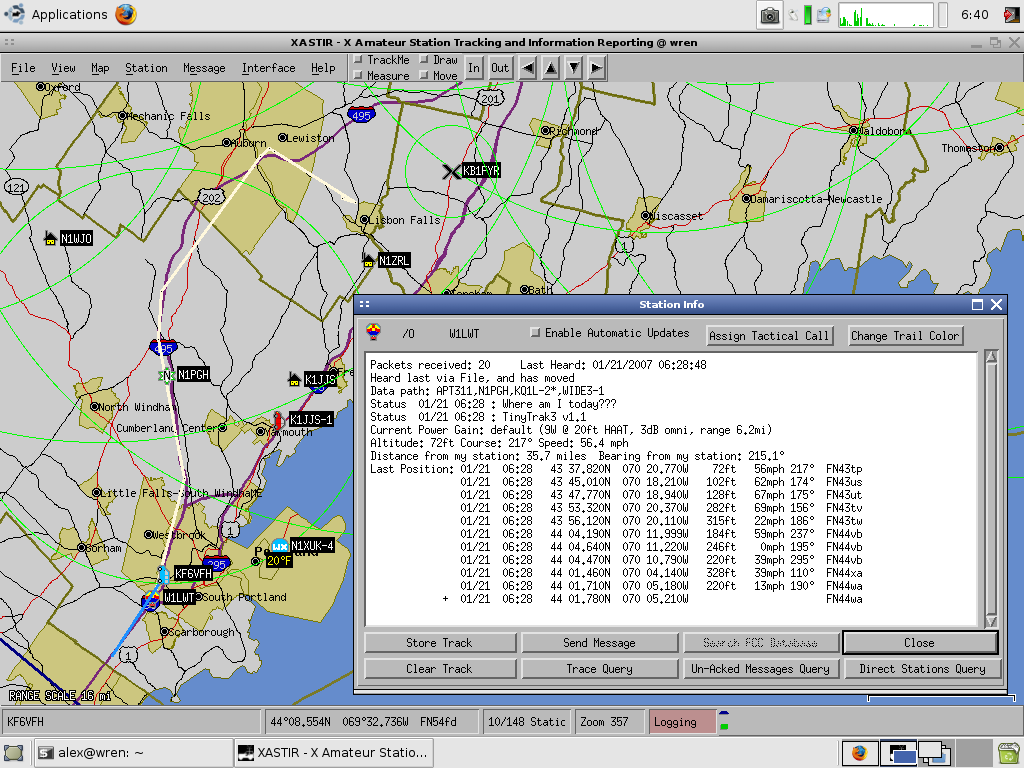
Task: Open the trash icon in bottom panel
Action: coord(1008,753)
